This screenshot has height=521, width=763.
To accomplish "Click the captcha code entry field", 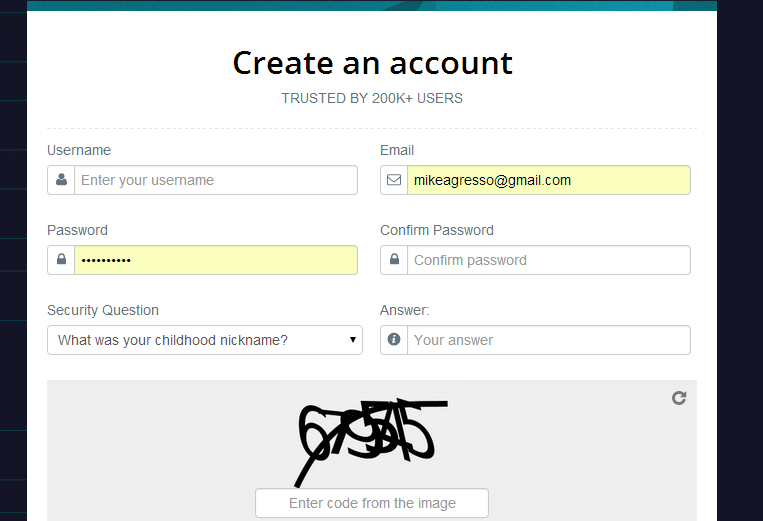I will [x=372, y=503].
